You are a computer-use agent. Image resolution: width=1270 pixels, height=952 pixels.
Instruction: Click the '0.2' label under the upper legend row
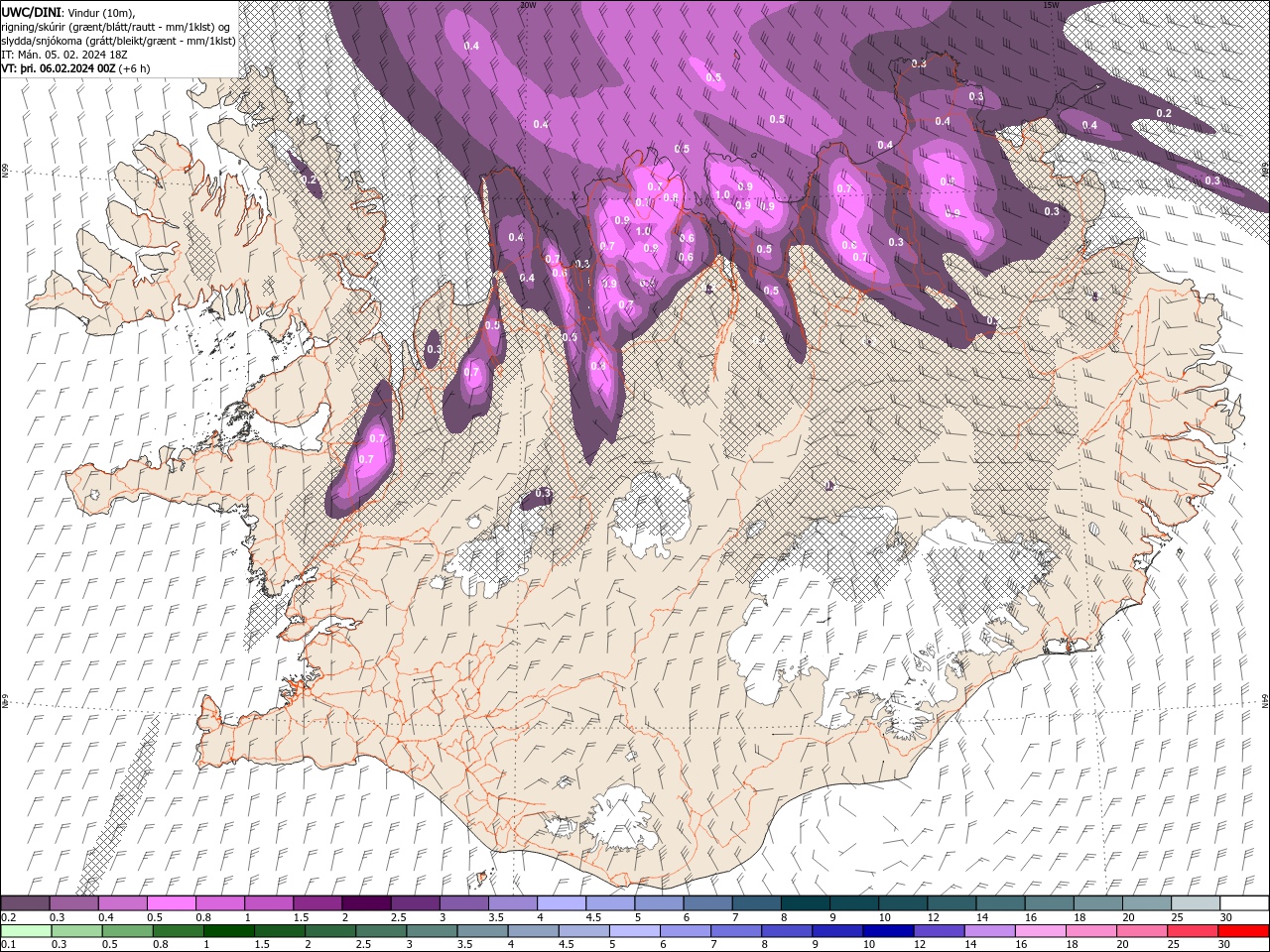6,917
